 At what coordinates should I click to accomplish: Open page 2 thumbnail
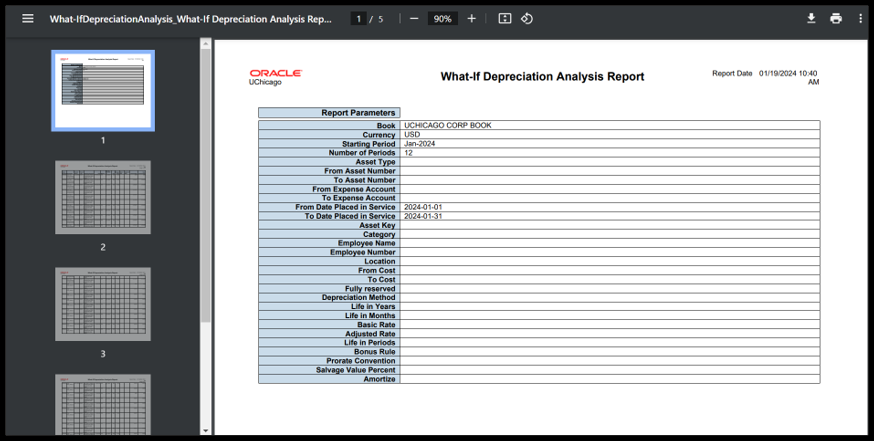pyautogui.click(x=103, y=197)
